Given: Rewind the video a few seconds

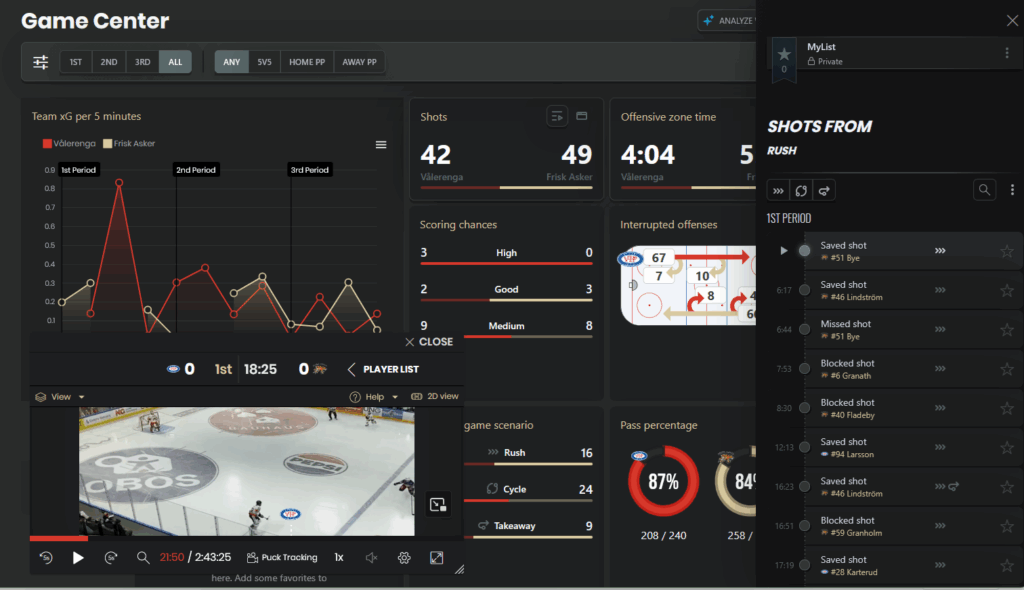Looking at the screenshot, I should [46, 557].
